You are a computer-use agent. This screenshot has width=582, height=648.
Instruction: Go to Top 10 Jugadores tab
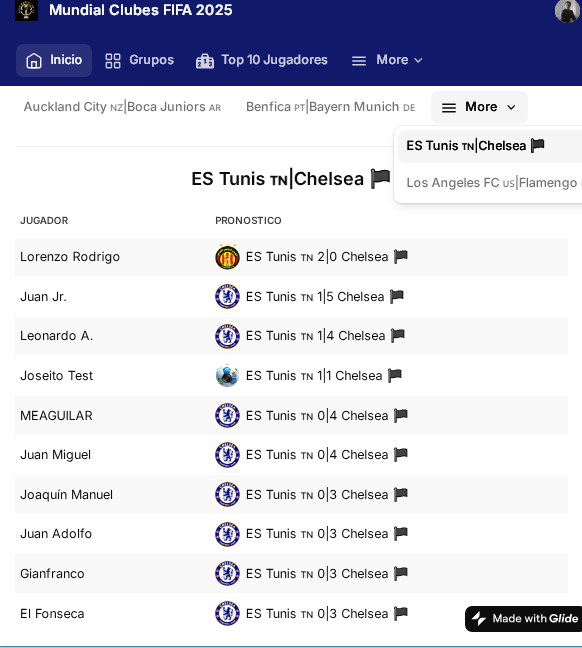click(262, 60)
